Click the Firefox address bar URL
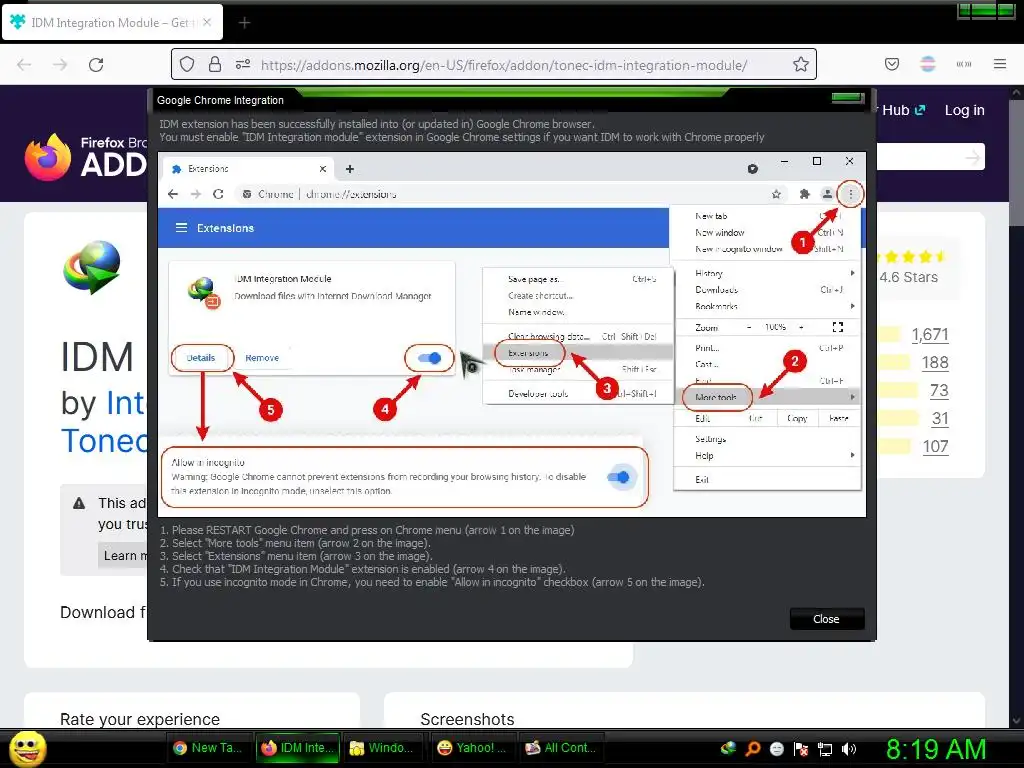 pyautogui.click(x=504, y=65)
